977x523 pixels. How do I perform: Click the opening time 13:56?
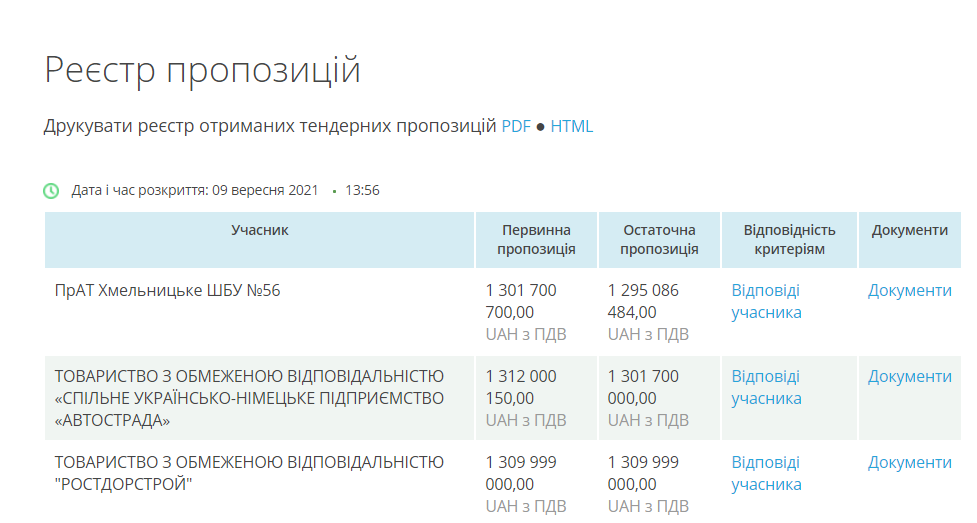coord(362,190)
